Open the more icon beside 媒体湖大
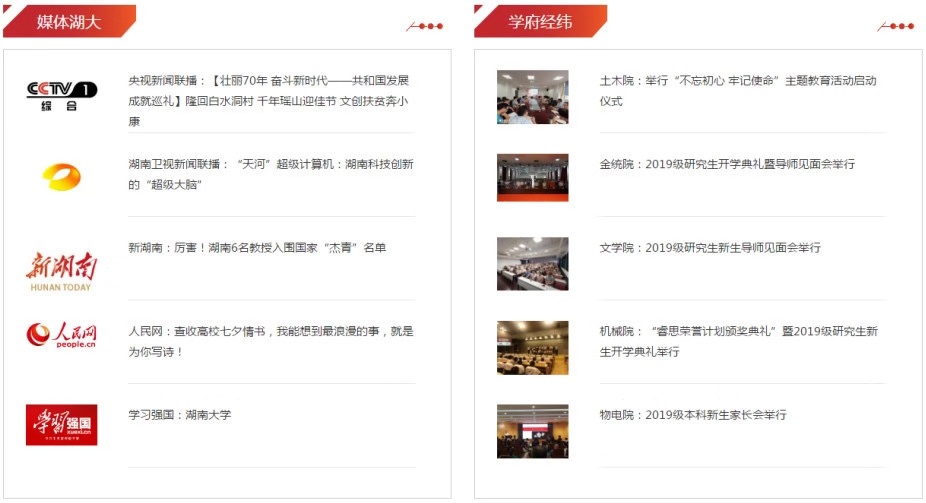Image resolution: width=926 pixels, height=503 pixels. coord(424,26)
